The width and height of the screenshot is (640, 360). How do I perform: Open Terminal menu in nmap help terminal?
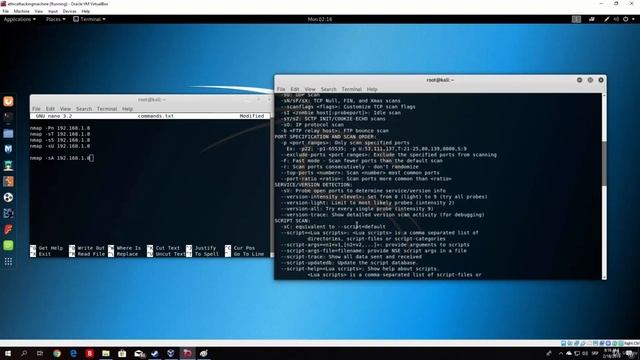tap(351, 89)
